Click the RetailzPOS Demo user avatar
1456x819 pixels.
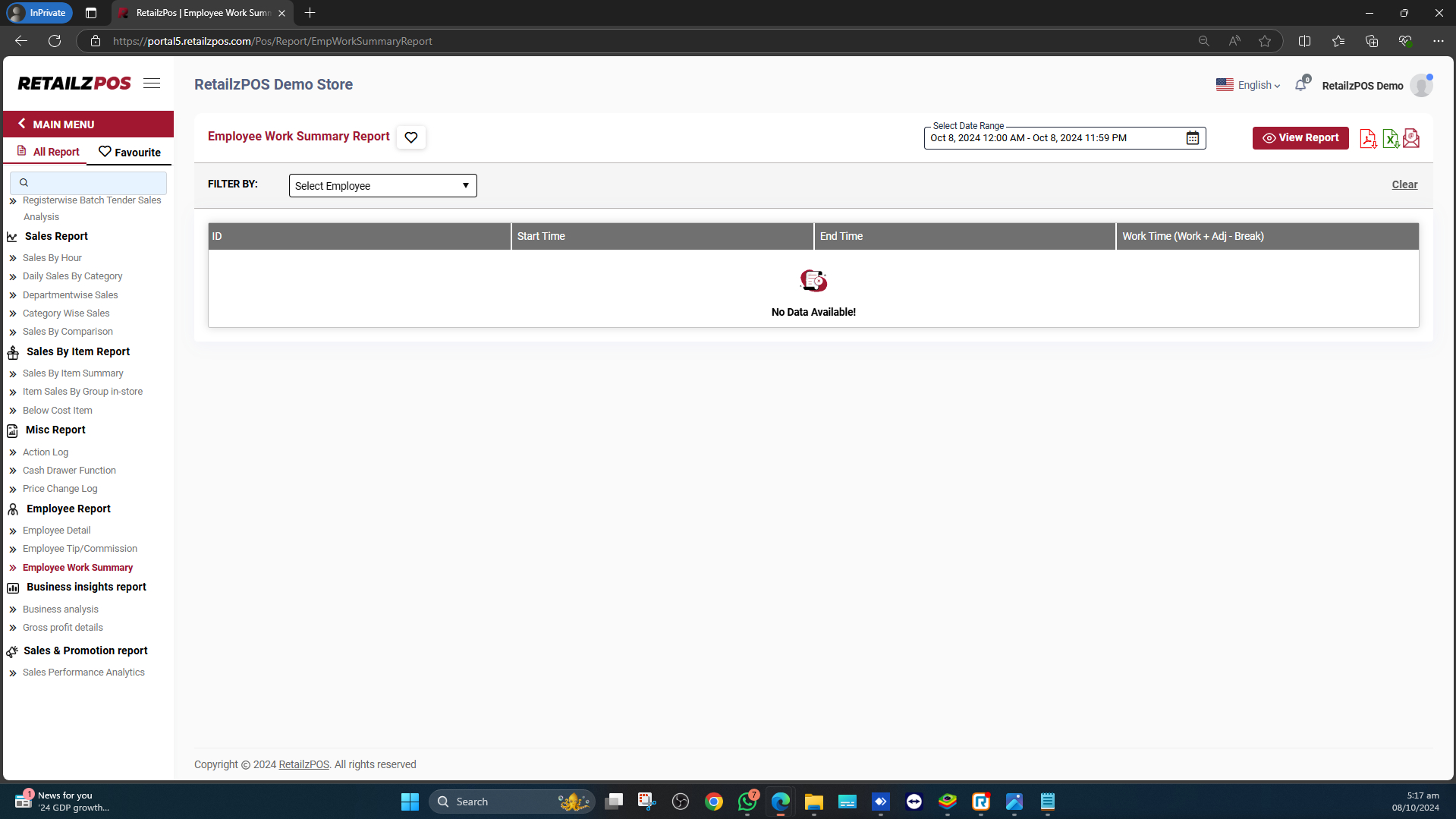(x=1420, y=86)
